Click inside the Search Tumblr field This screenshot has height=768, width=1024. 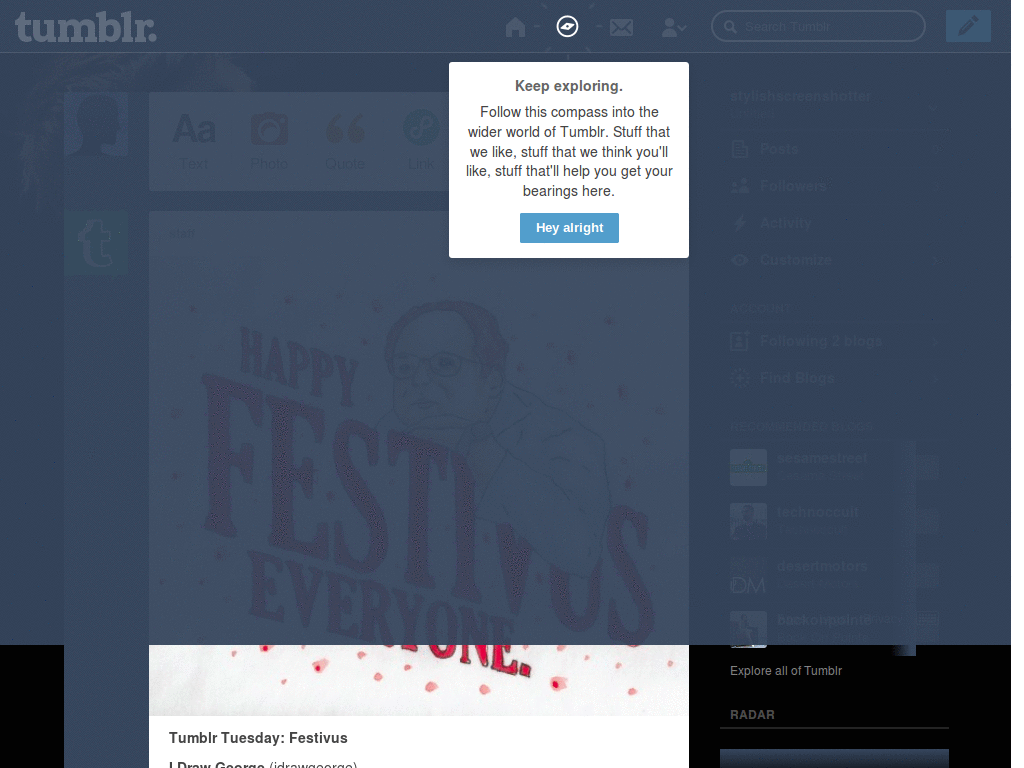pos(818,26)
